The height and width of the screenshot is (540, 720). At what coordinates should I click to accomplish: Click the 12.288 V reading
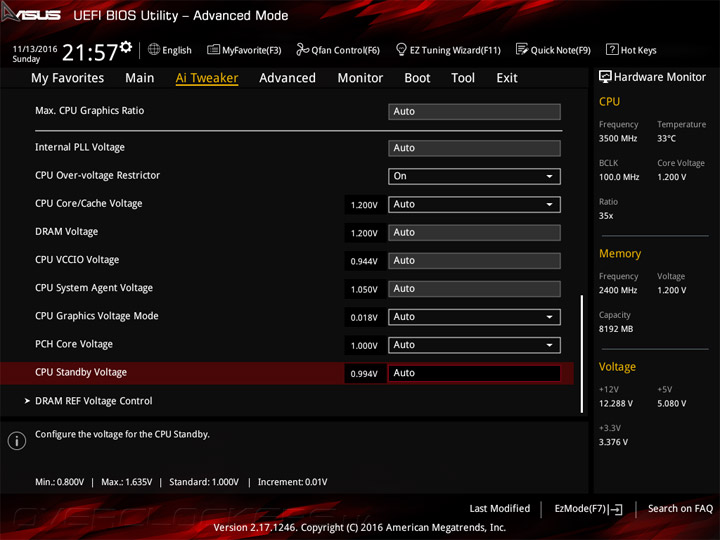(616, 403)
